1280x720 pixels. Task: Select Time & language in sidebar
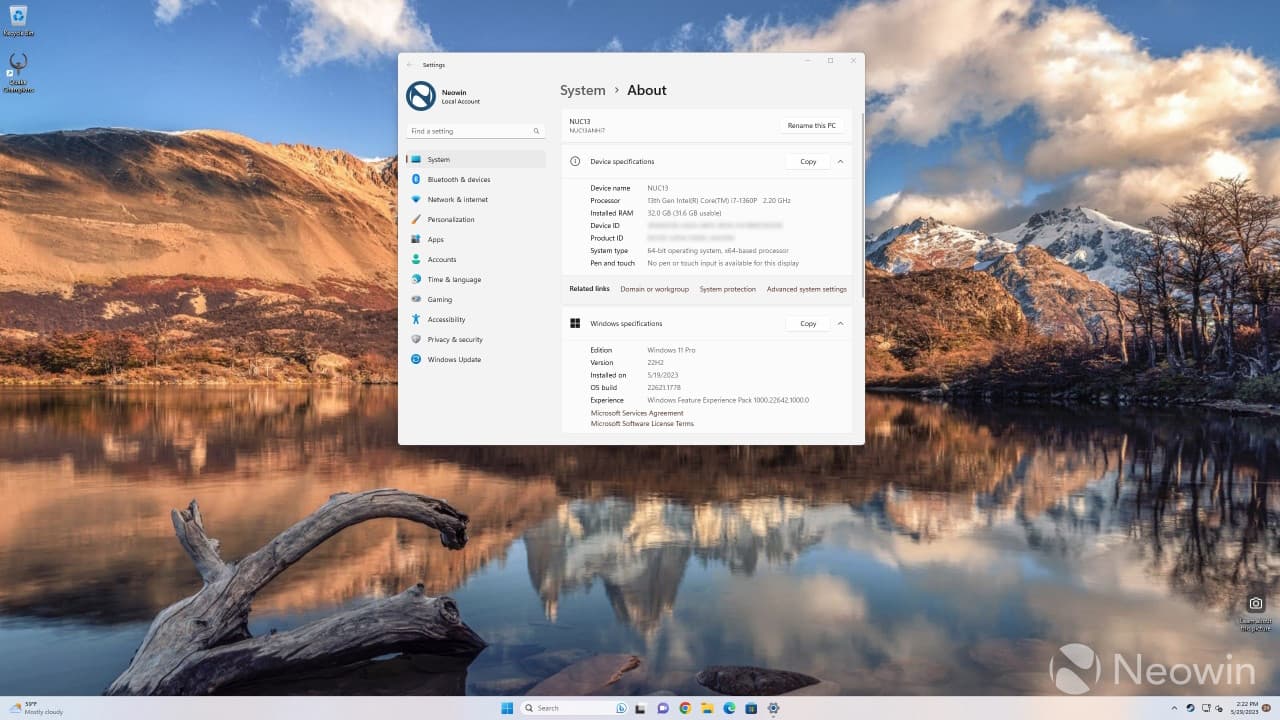click(454, 280)
